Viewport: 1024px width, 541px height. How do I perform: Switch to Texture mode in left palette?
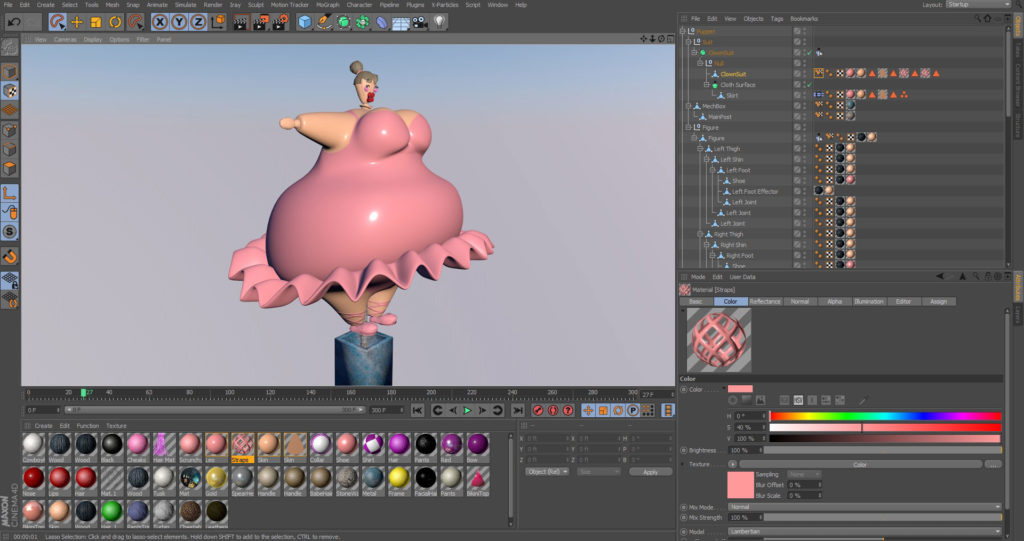pos(10,90)
